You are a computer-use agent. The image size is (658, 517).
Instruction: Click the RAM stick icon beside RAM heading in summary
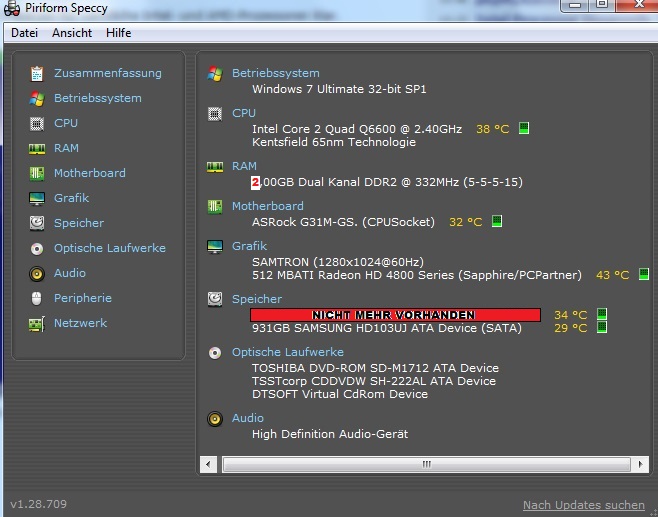click(215, 167)
